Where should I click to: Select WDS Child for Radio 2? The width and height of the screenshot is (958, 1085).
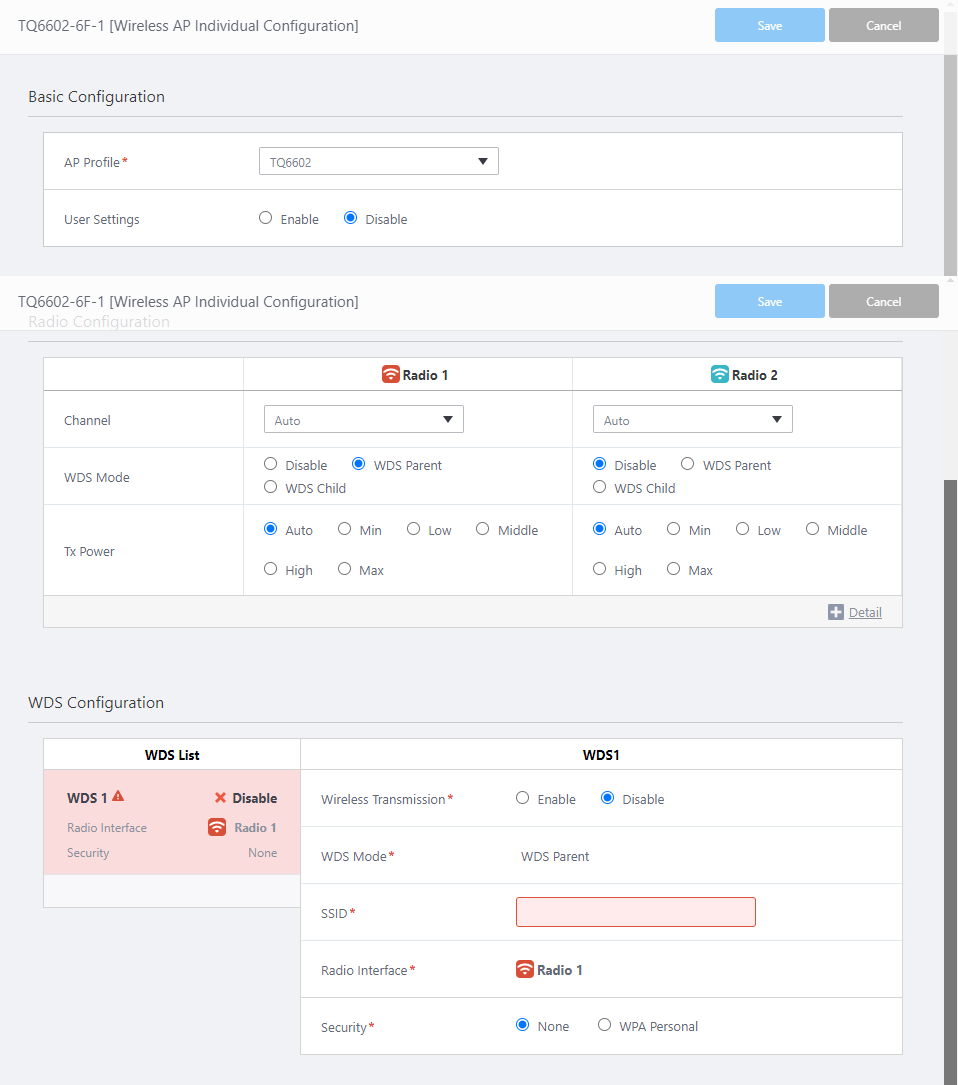click(x=599, y=486)
